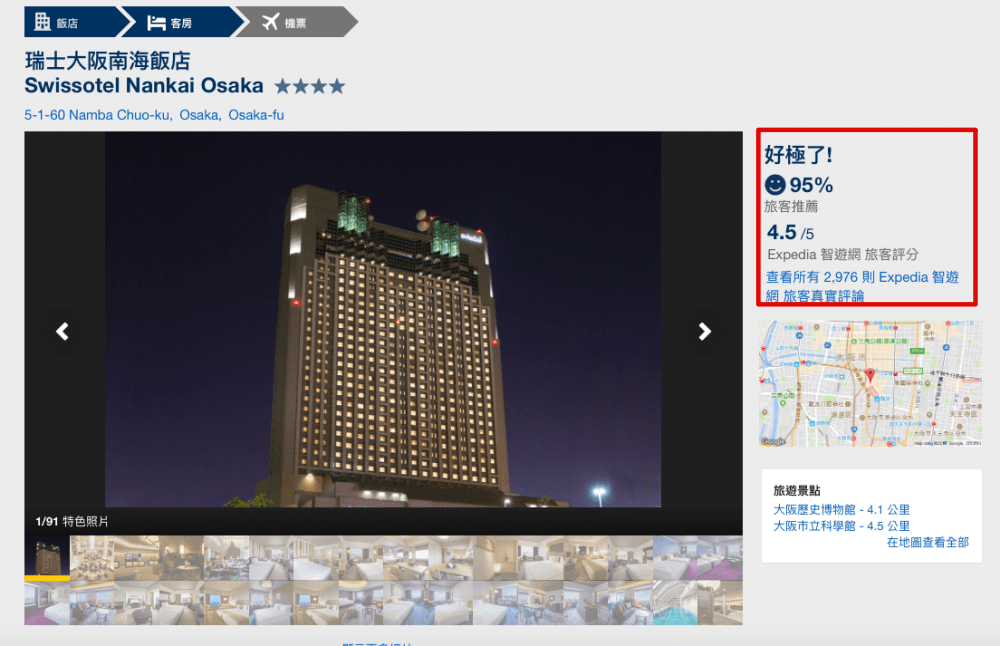1000x646 pixels.
Task: Open the Osaka map thumbnail
Action: pyautogui.click(x=870, y=383)
